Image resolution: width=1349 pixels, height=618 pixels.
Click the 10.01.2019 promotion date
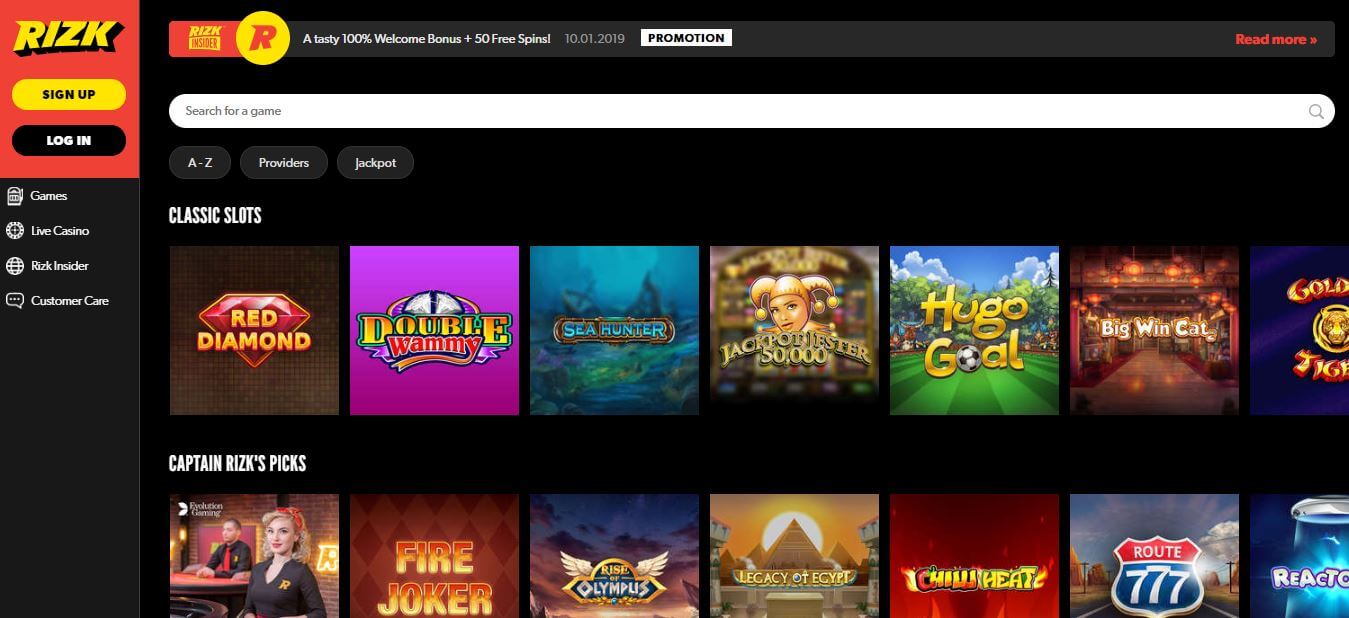tap(594, 39)
